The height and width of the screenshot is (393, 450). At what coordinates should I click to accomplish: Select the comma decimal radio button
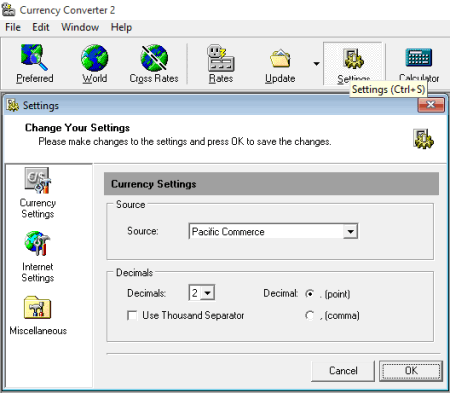310,315
